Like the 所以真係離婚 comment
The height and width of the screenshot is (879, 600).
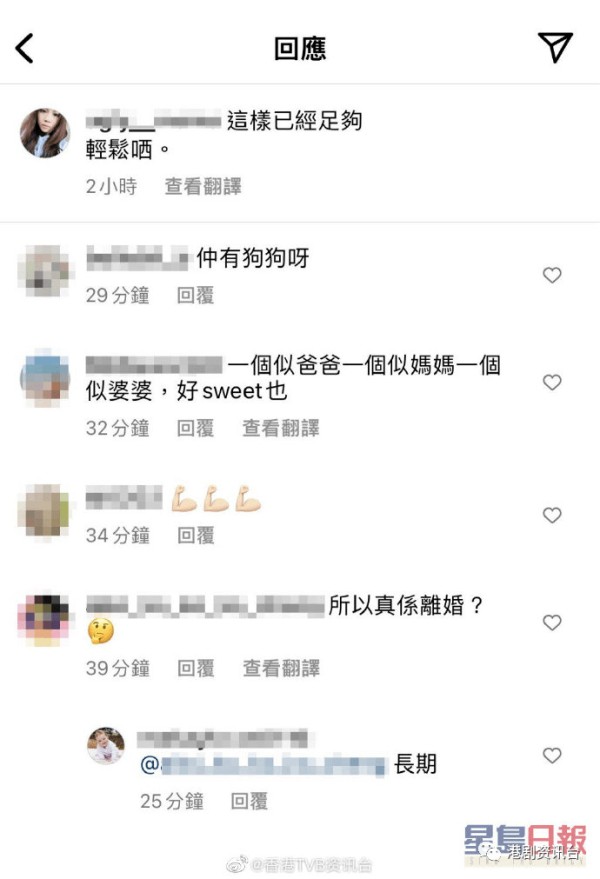tap(552, 622)
